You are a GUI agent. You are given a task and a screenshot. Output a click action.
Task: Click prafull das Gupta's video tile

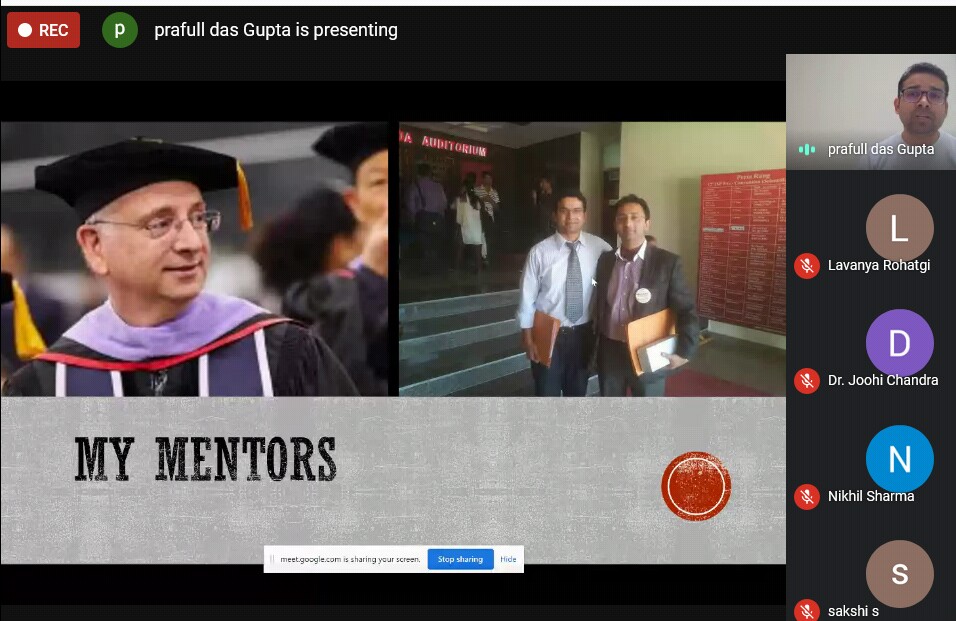[871, 112]
